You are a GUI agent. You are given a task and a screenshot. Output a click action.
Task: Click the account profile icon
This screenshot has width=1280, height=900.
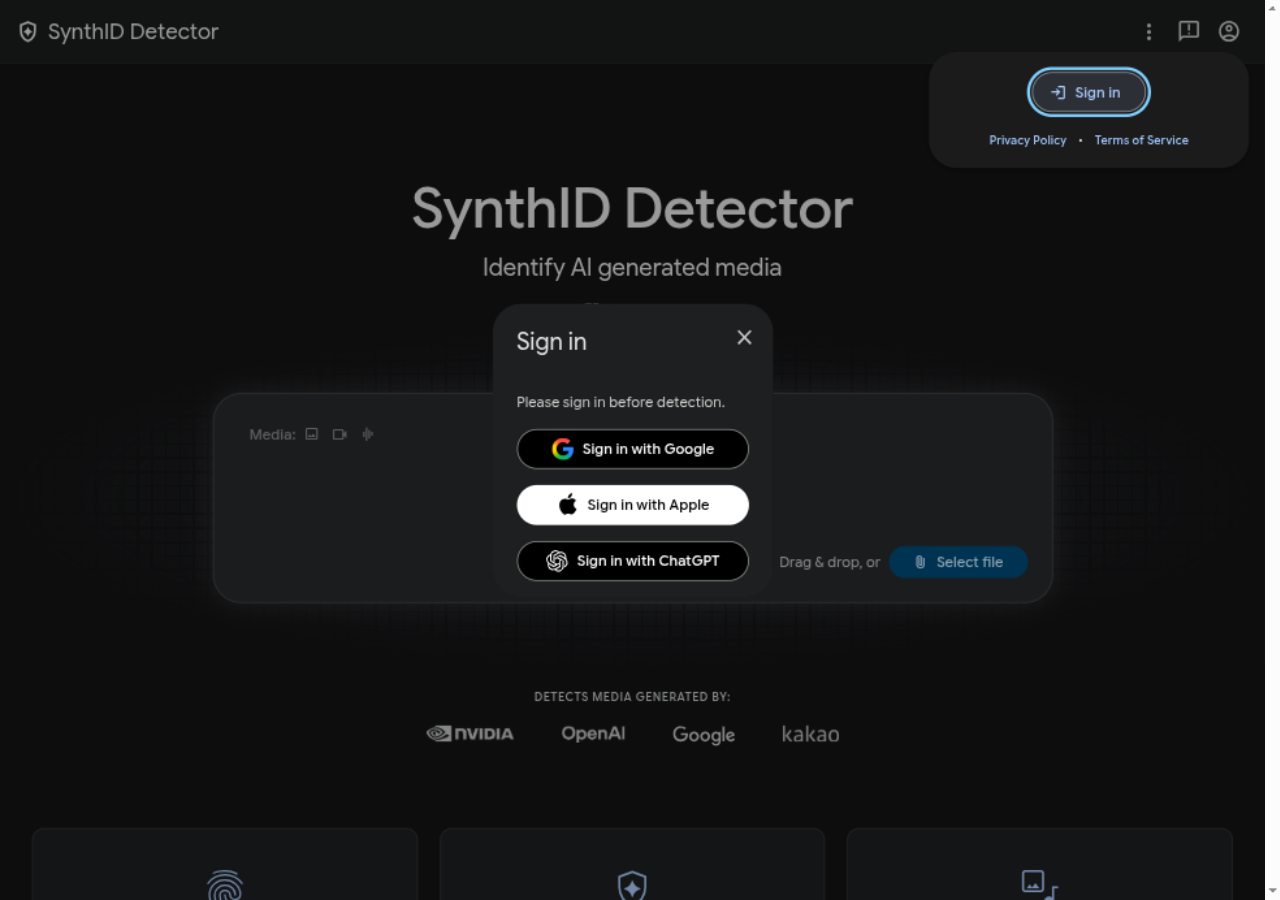1229,31
